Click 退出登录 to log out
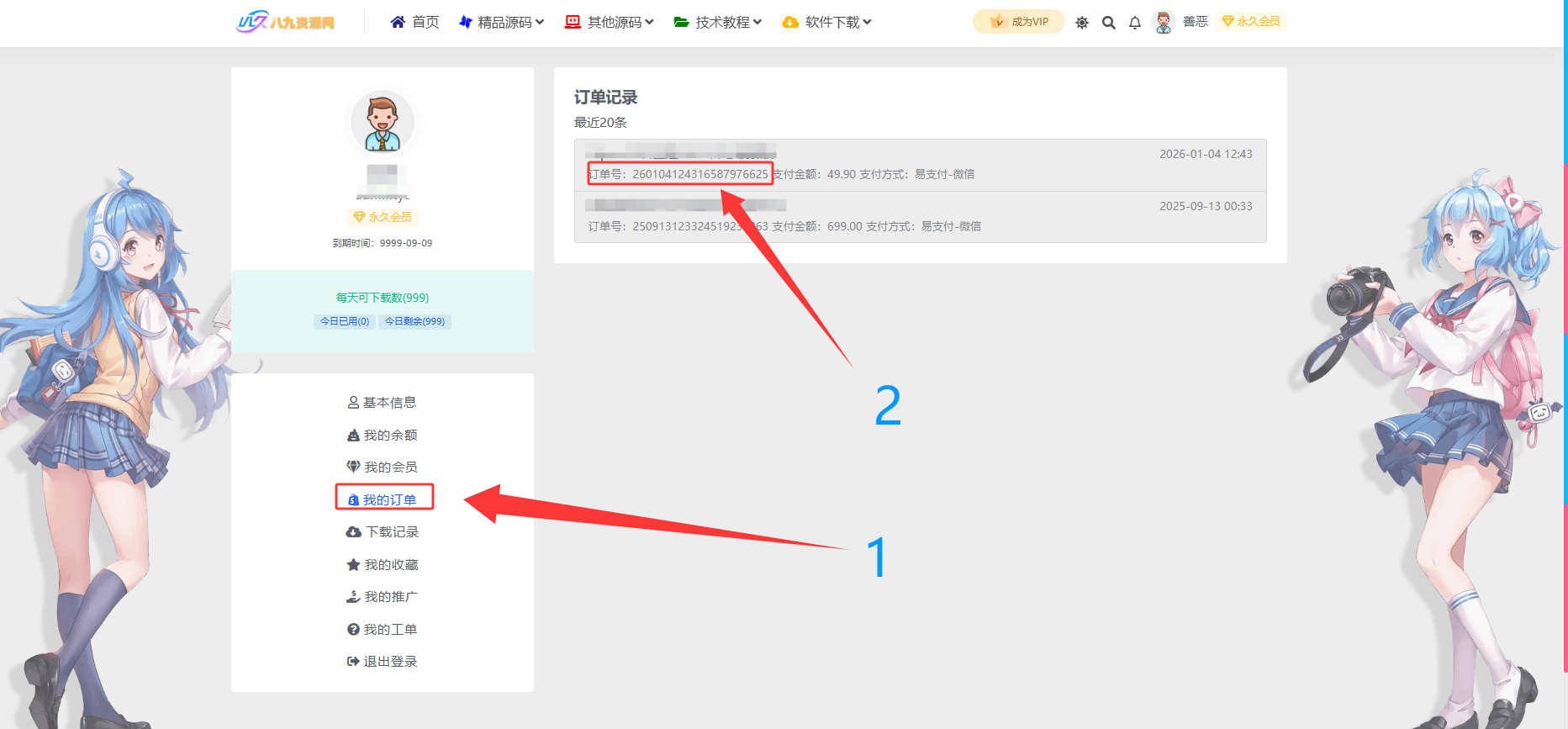The image size is (1568, 729). (383, 662)
